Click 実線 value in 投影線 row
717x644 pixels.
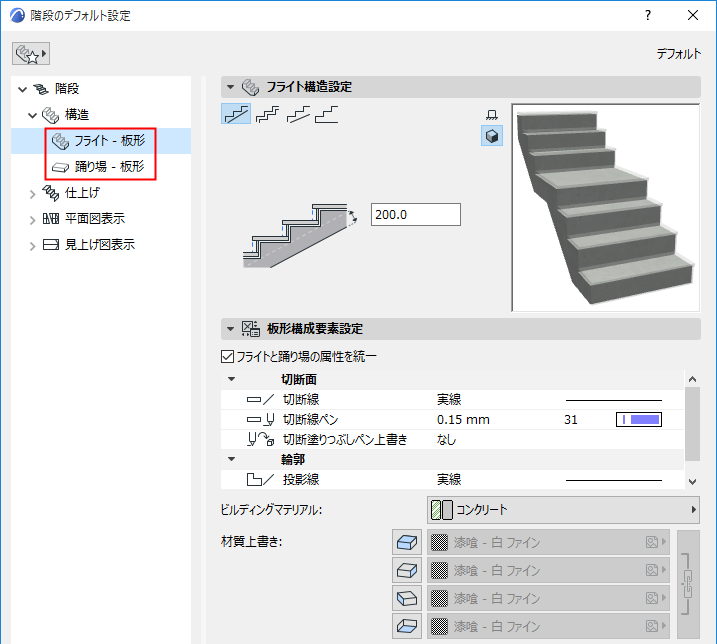tap(449, 479)
